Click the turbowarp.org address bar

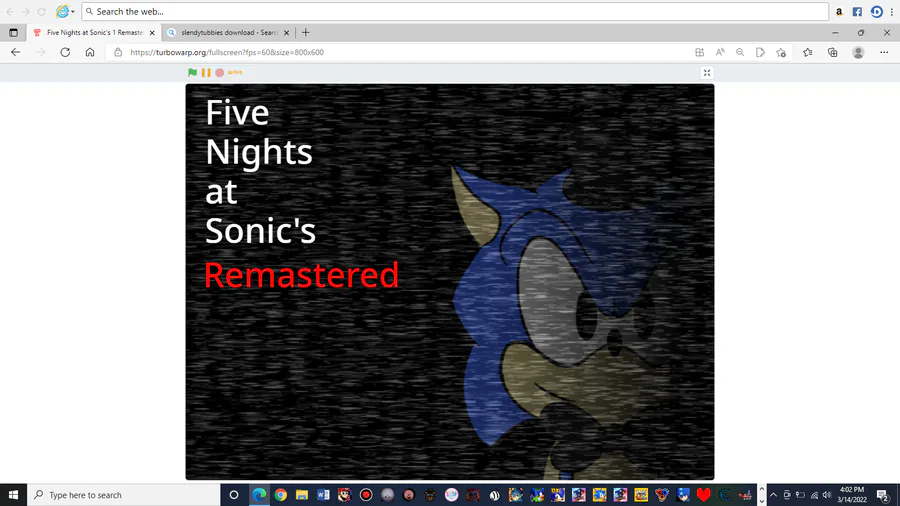click(402, 52)
